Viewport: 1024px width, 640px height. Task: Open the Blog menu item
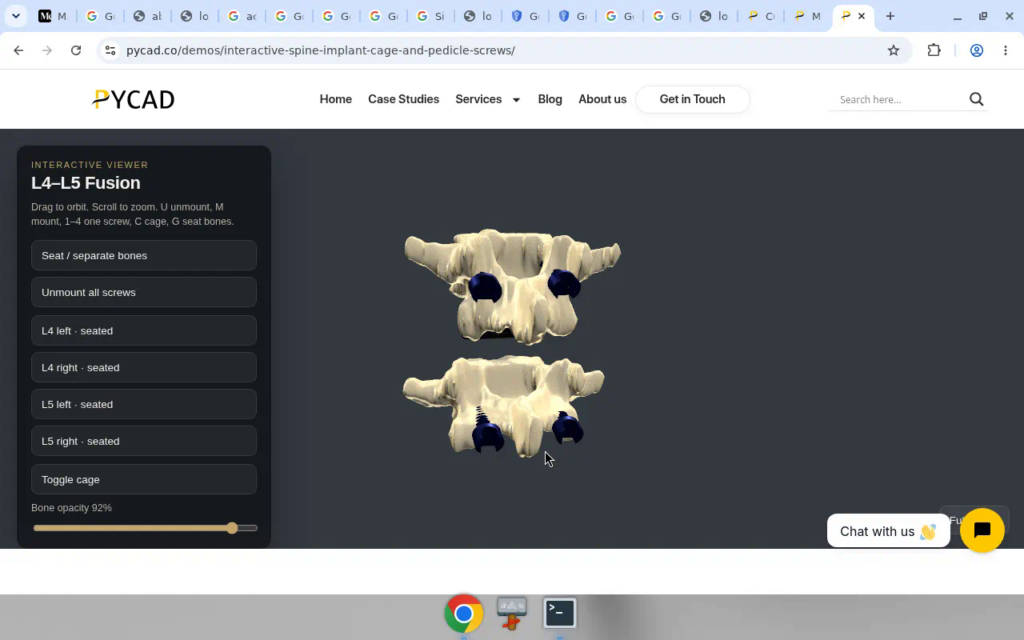click(x=550, y=99)
